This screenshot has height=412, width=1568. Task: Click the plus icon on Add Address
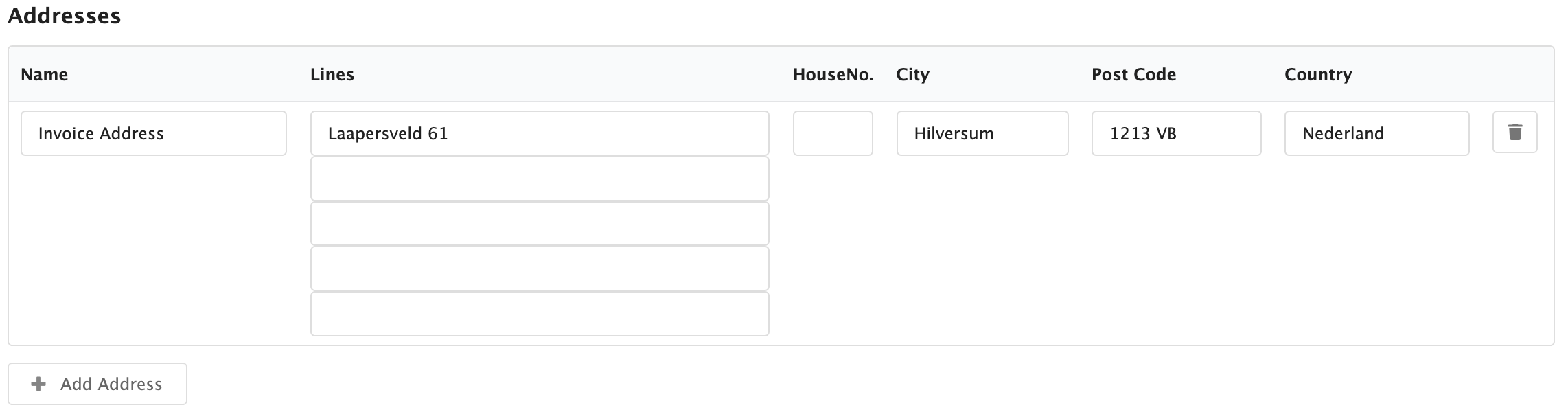click(39, 384)
